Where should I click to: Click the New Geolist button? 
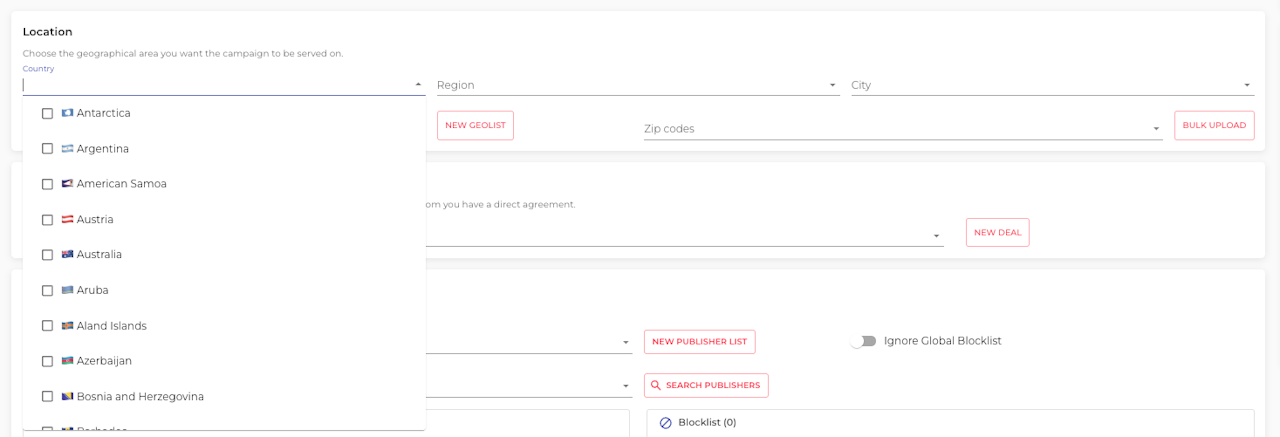click(475, 125)
